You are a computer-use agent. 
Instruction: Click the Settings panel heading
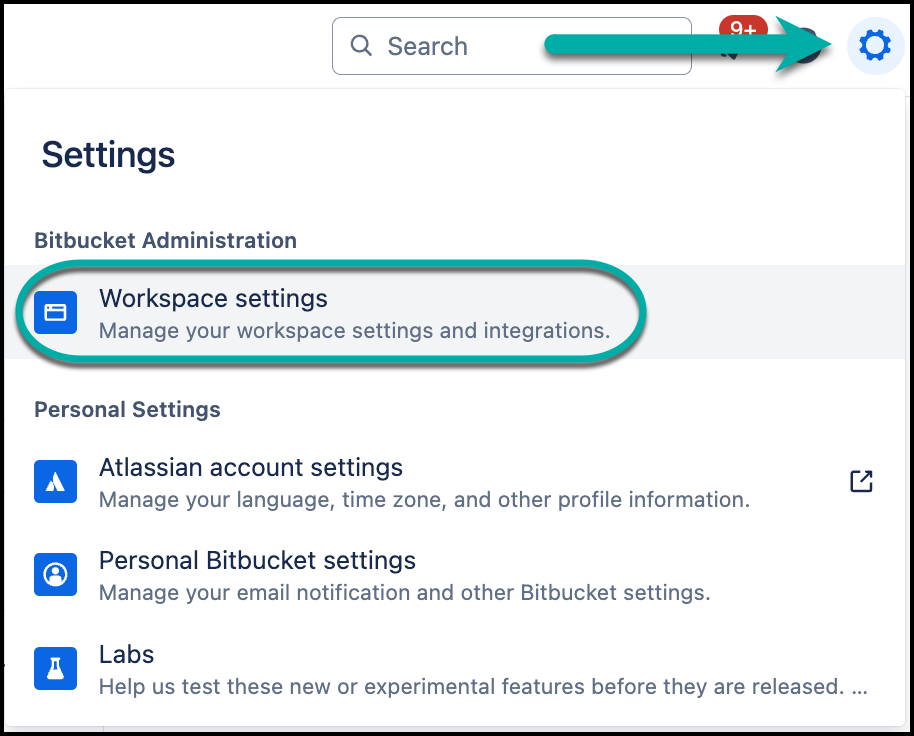(108, 155)
